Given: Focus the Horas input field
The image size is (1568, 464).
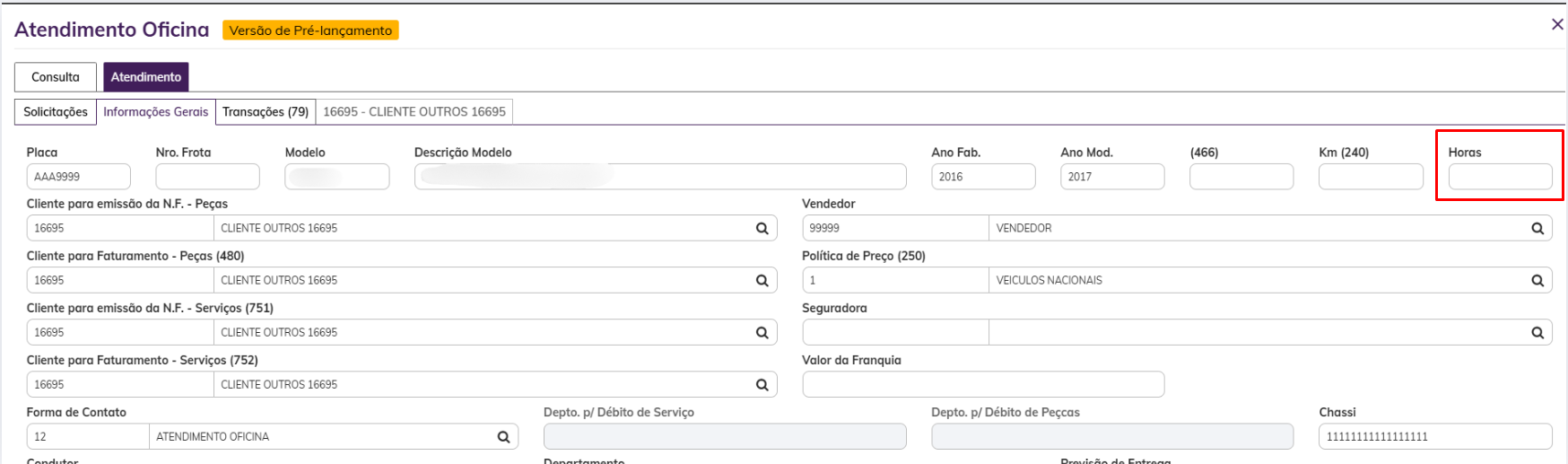Looking at the screenshot, I should (1500, 177).
